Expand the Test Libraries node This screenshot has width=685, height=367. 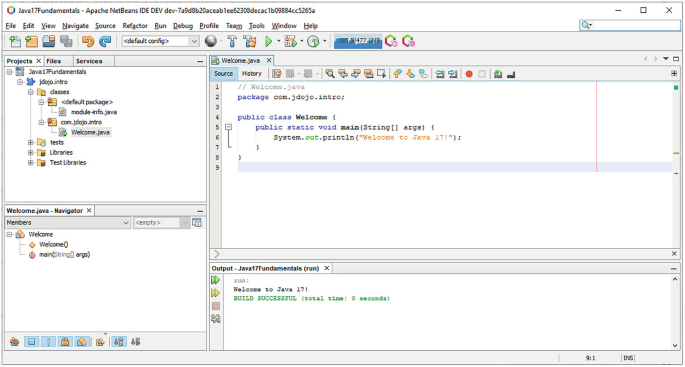coord(31,163)
